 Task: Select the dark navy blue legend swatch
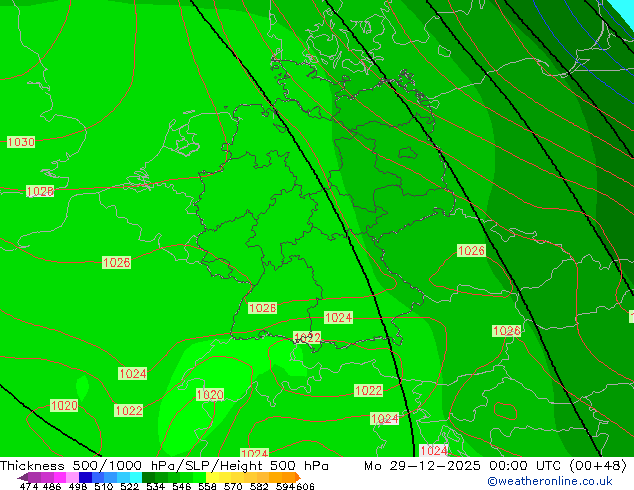tap(85, 477)
